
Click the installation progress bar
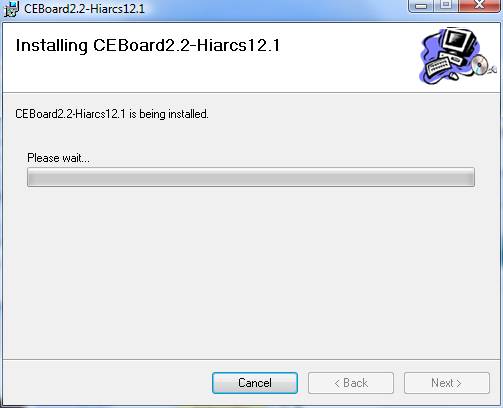point(251,177)
